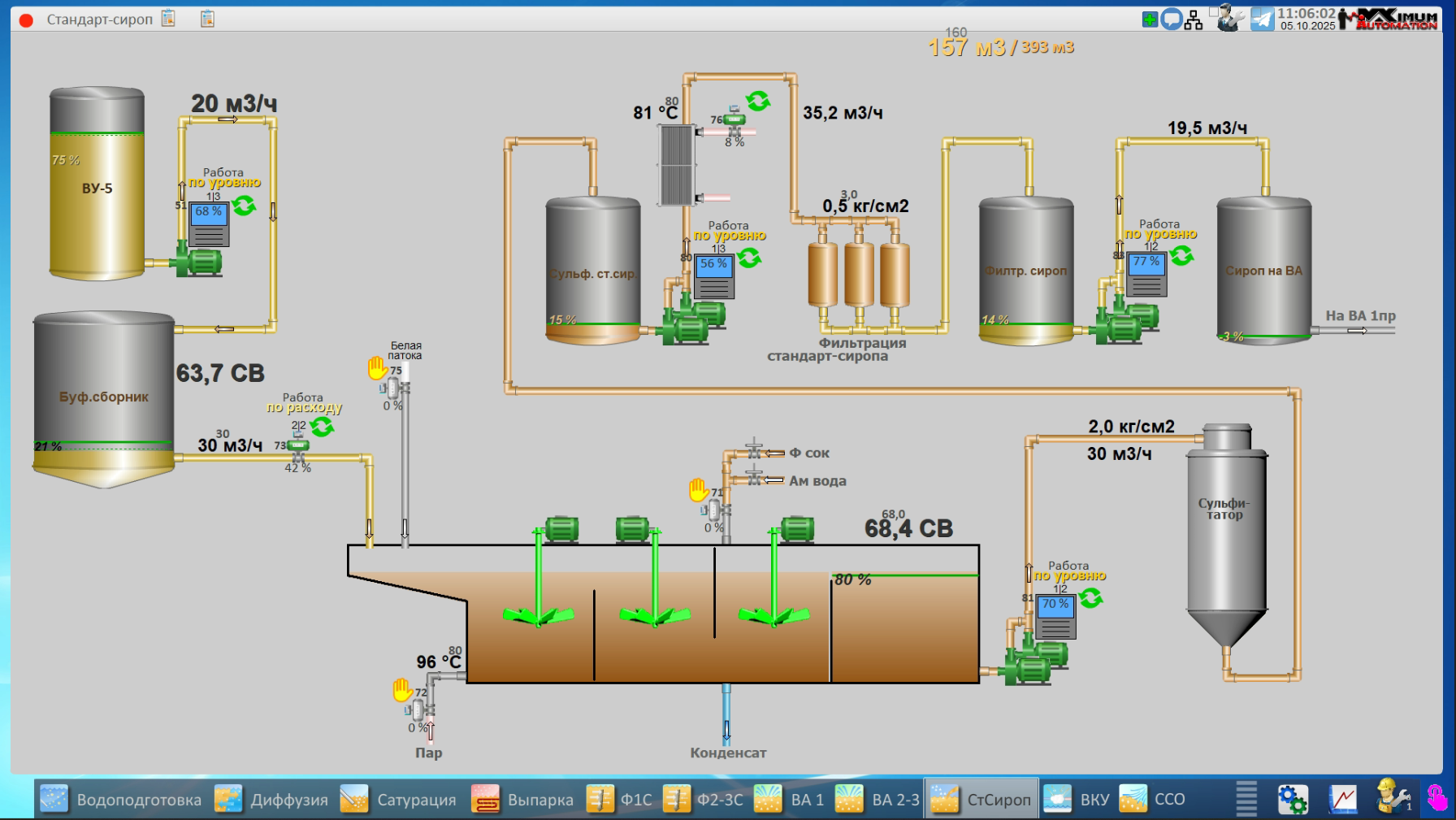
Task: Open first clipboard report icon beside Стандарт-сироп
Action: coord(168,19)
